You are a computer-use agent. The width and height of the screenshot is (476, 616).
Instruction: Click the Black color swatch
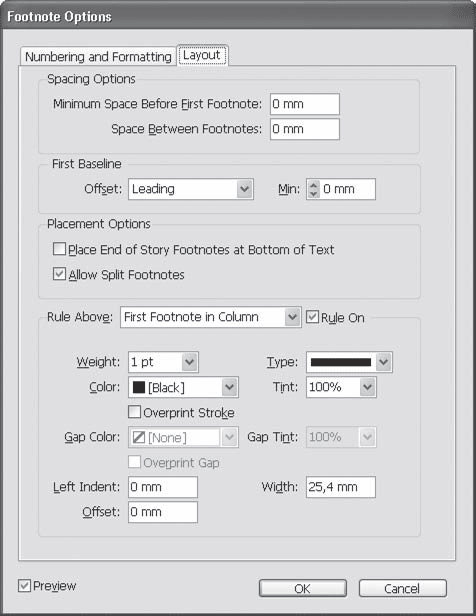[139, 387]
